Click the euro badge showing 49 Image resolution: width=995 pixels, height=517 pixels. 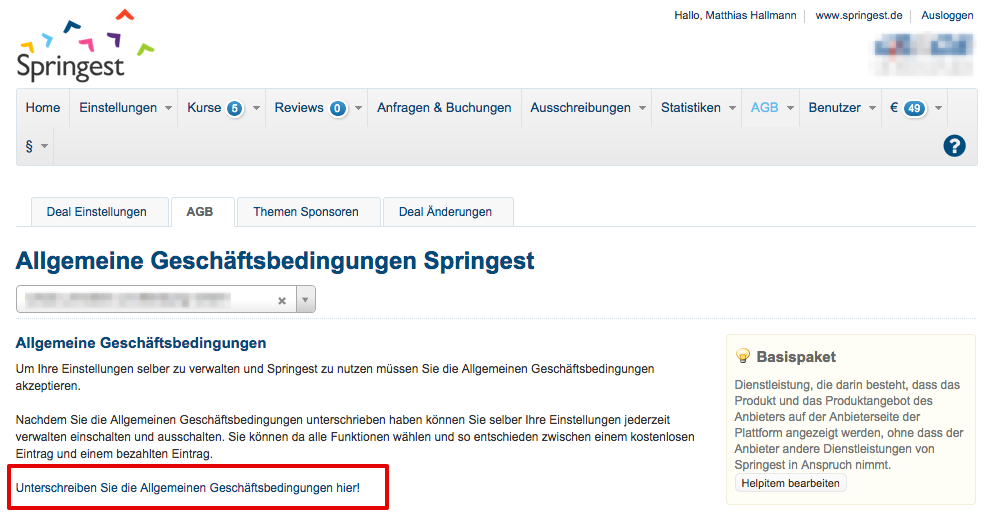click(x=914, y=108)
